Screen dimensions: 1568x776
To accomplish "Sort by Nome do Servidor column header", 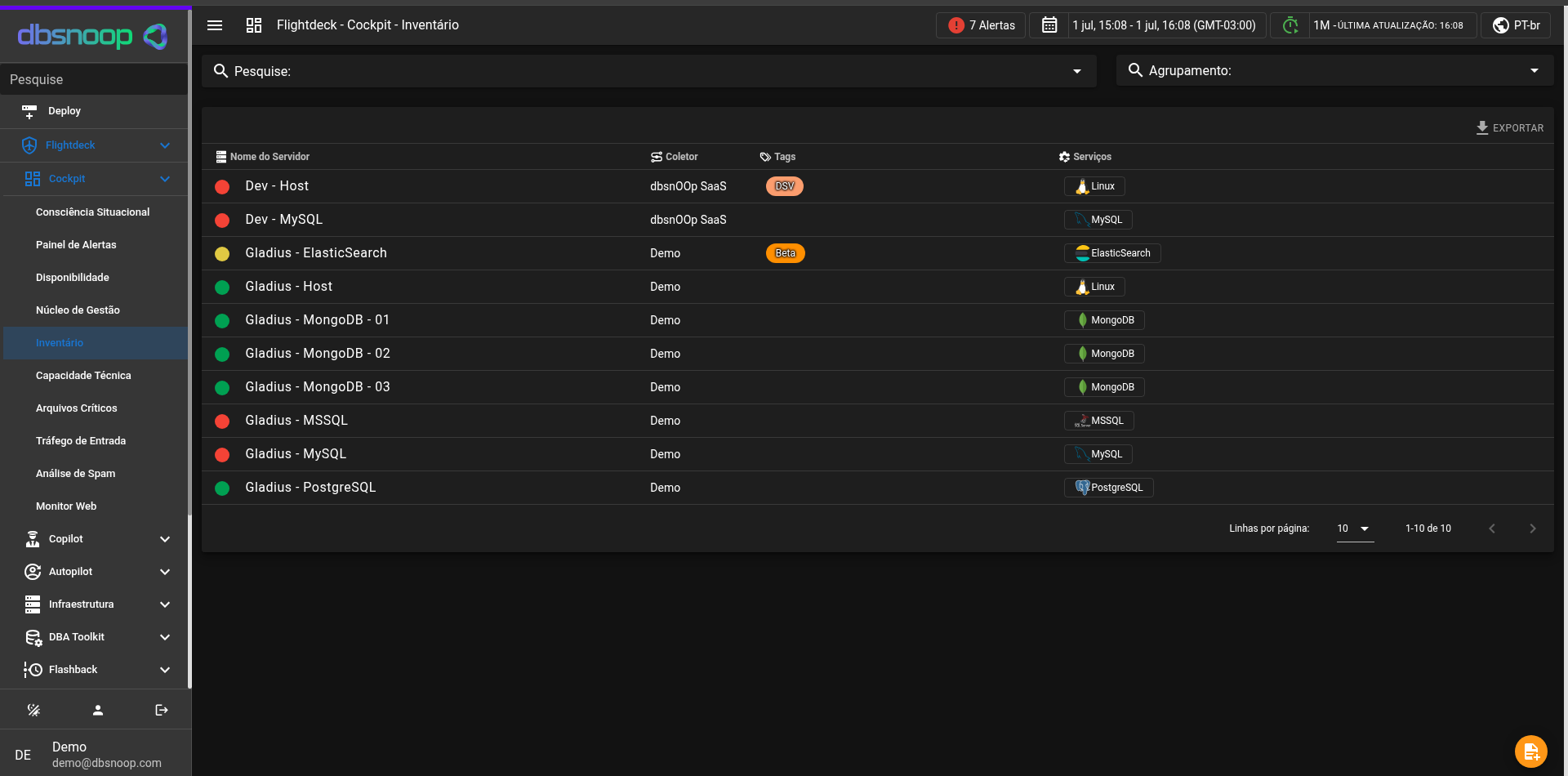I will point(263,157).
